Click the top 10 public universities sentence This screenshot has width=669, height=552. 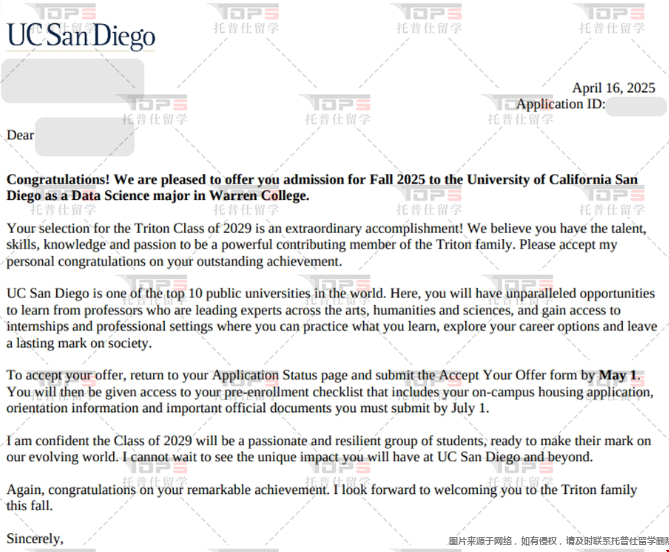(198, 293)
